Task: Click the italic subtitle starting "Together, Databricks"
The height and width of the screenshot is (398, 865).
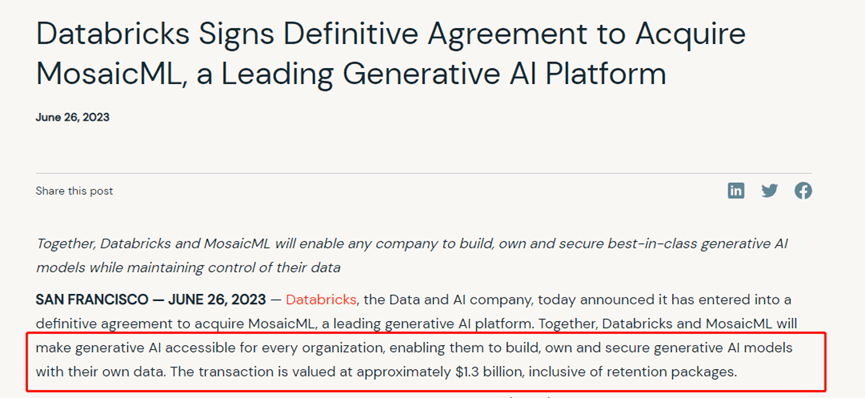Action: click(x=411, y=256)
